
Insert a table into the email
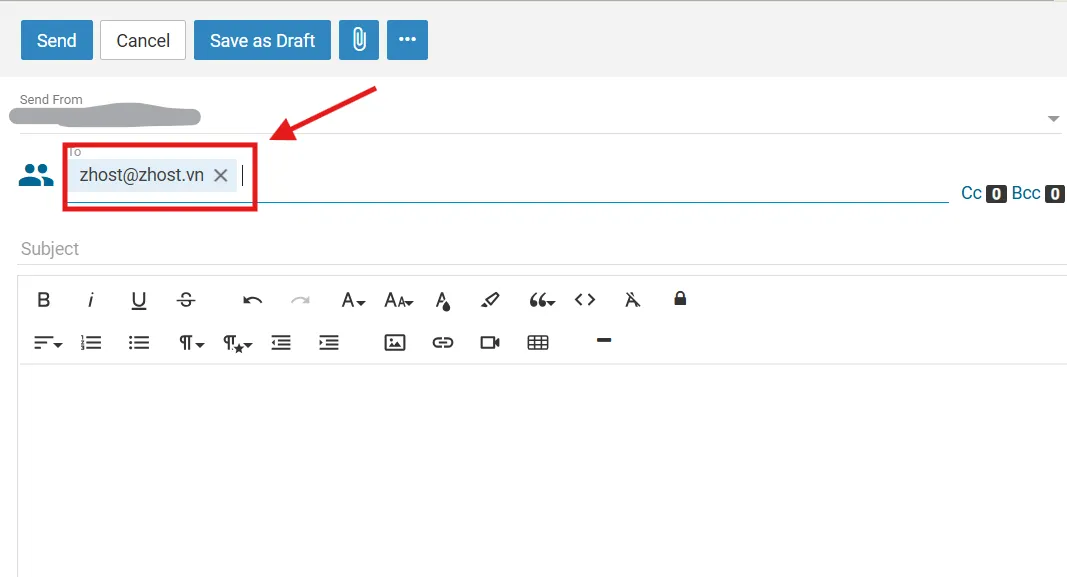pos(538,342)
